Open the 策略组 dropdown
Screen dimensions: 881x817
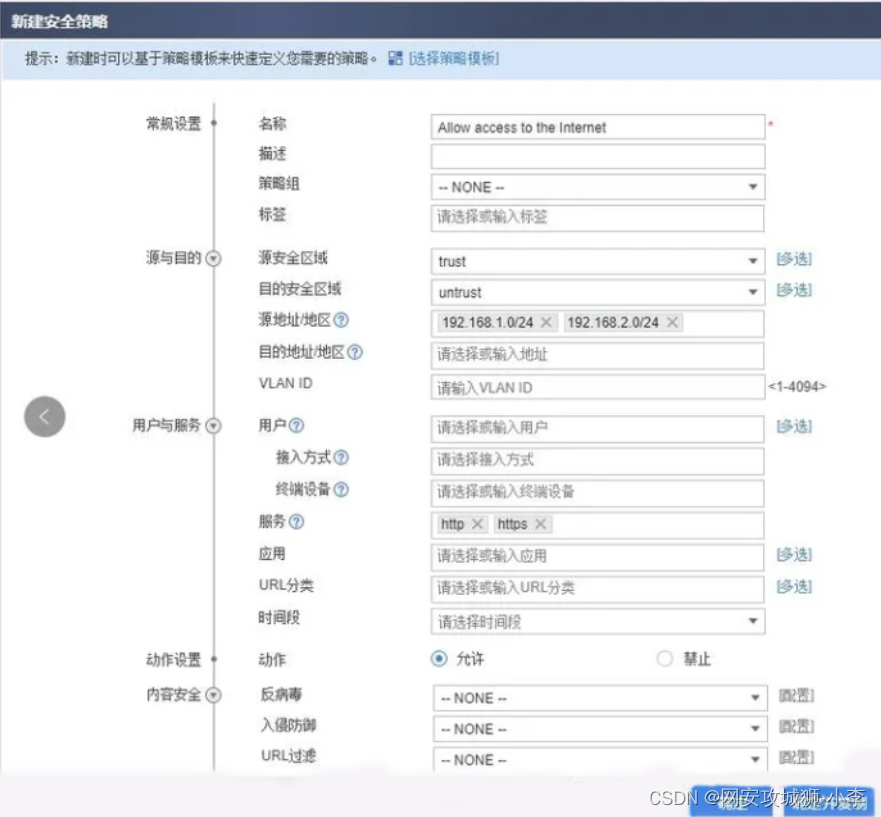753,187
